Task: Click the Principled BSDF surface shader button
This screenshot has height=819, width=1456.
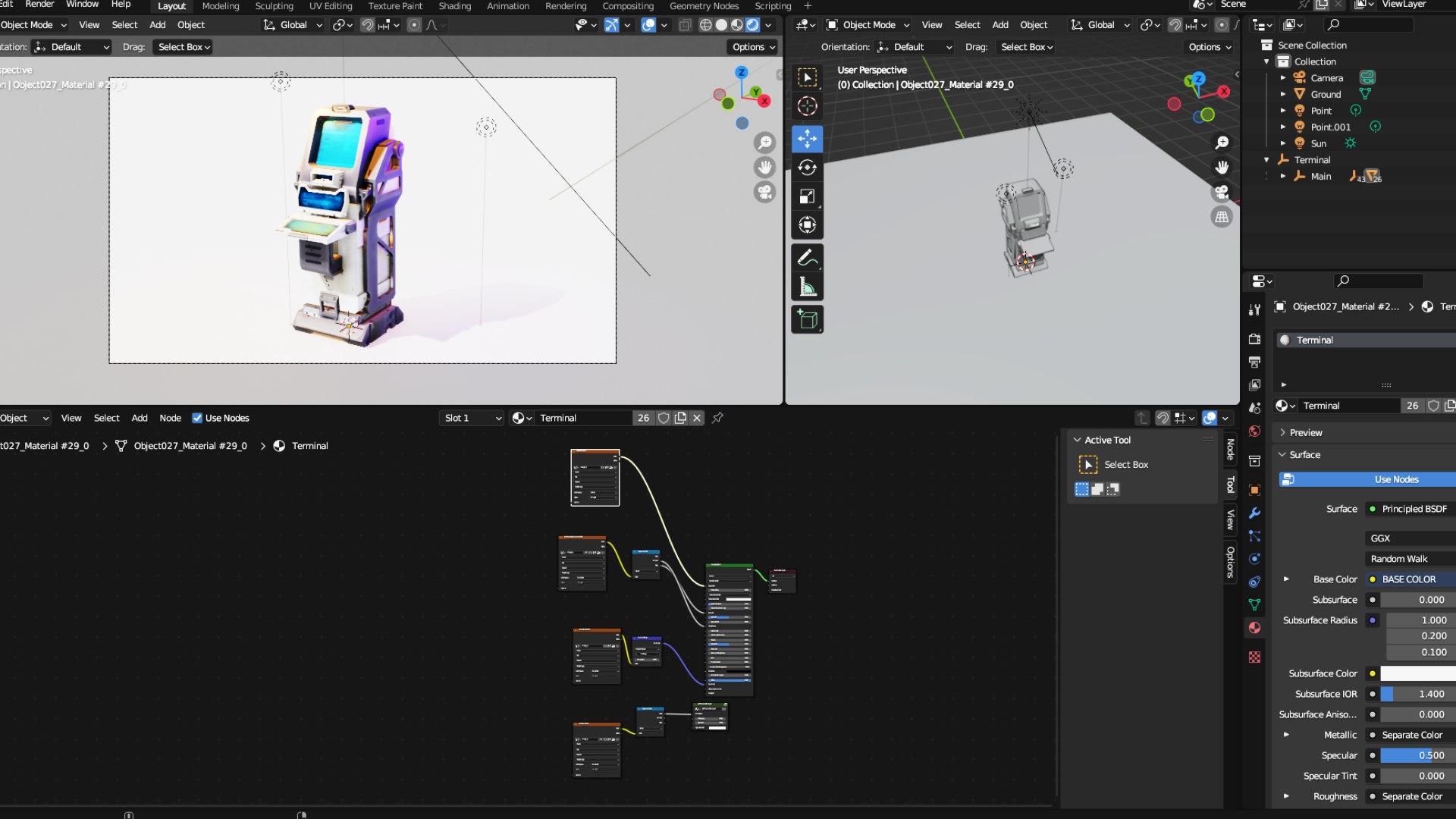Action: 1410,509
